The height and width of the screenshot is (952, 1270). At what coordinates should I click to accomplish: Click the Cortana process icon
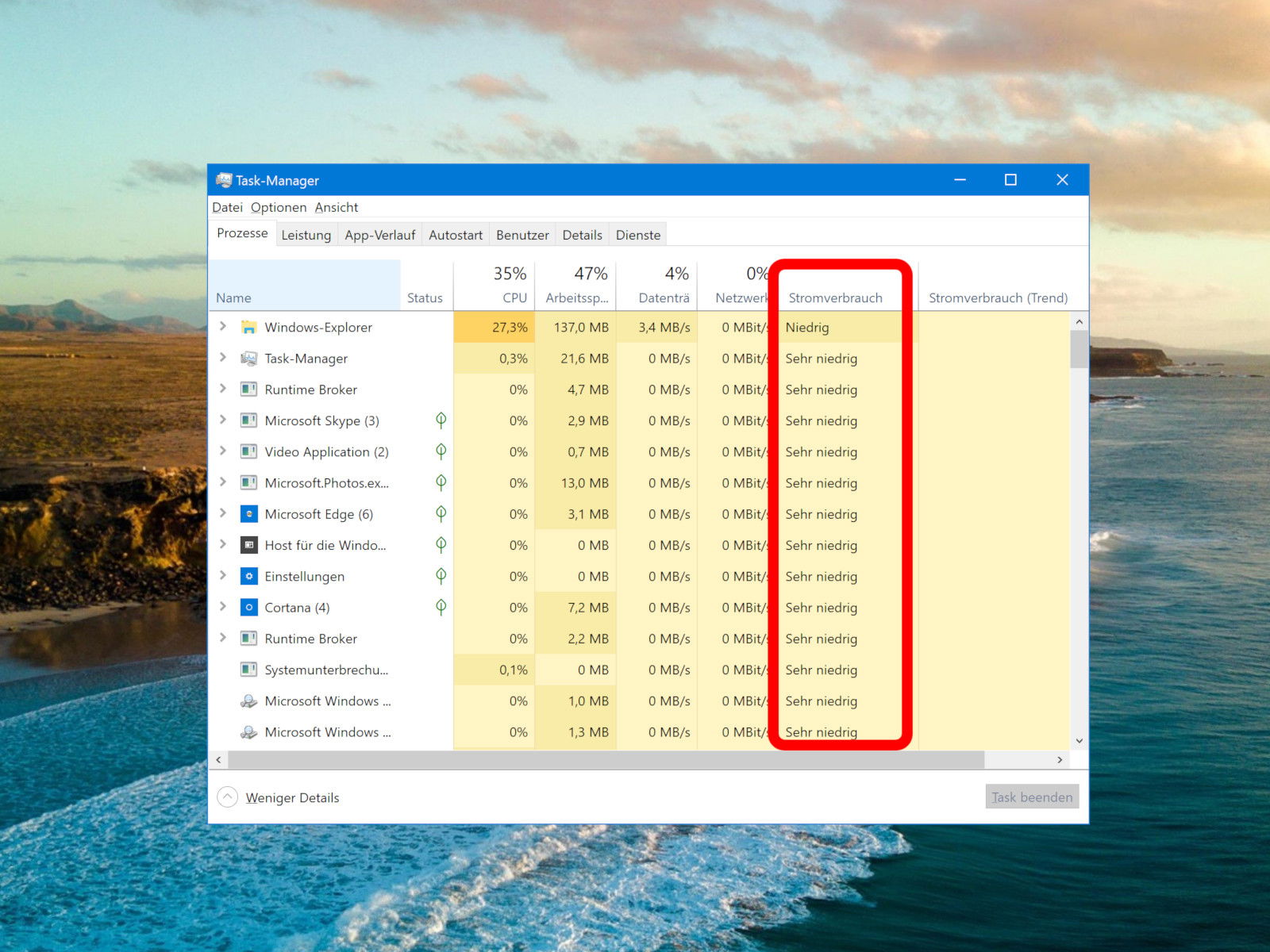[248, 608]
